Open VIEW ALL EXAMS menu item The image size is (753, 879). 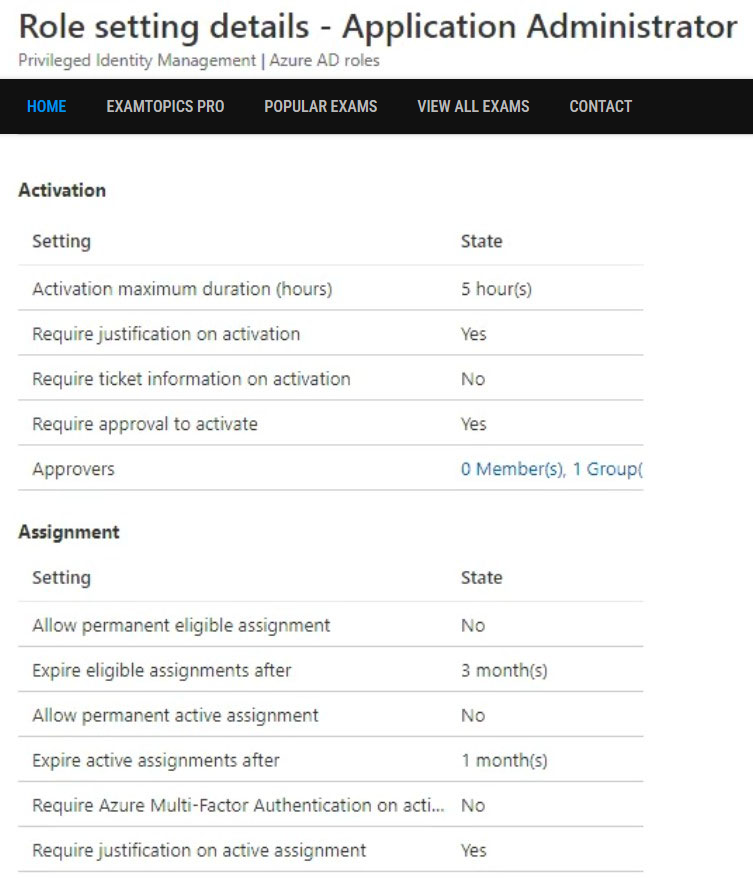(473, 107)
